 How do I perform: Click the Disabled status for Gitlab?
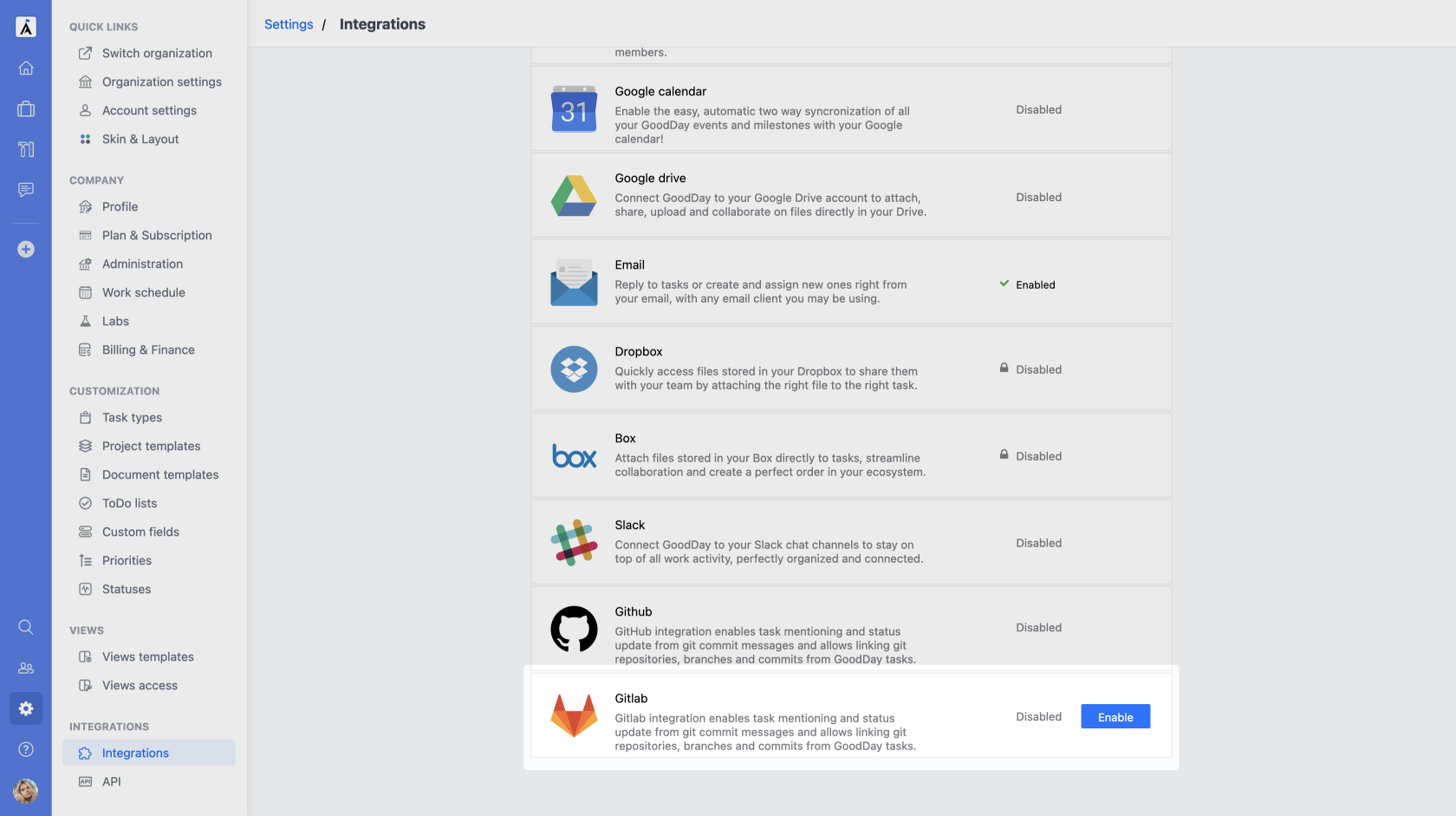1038,716
